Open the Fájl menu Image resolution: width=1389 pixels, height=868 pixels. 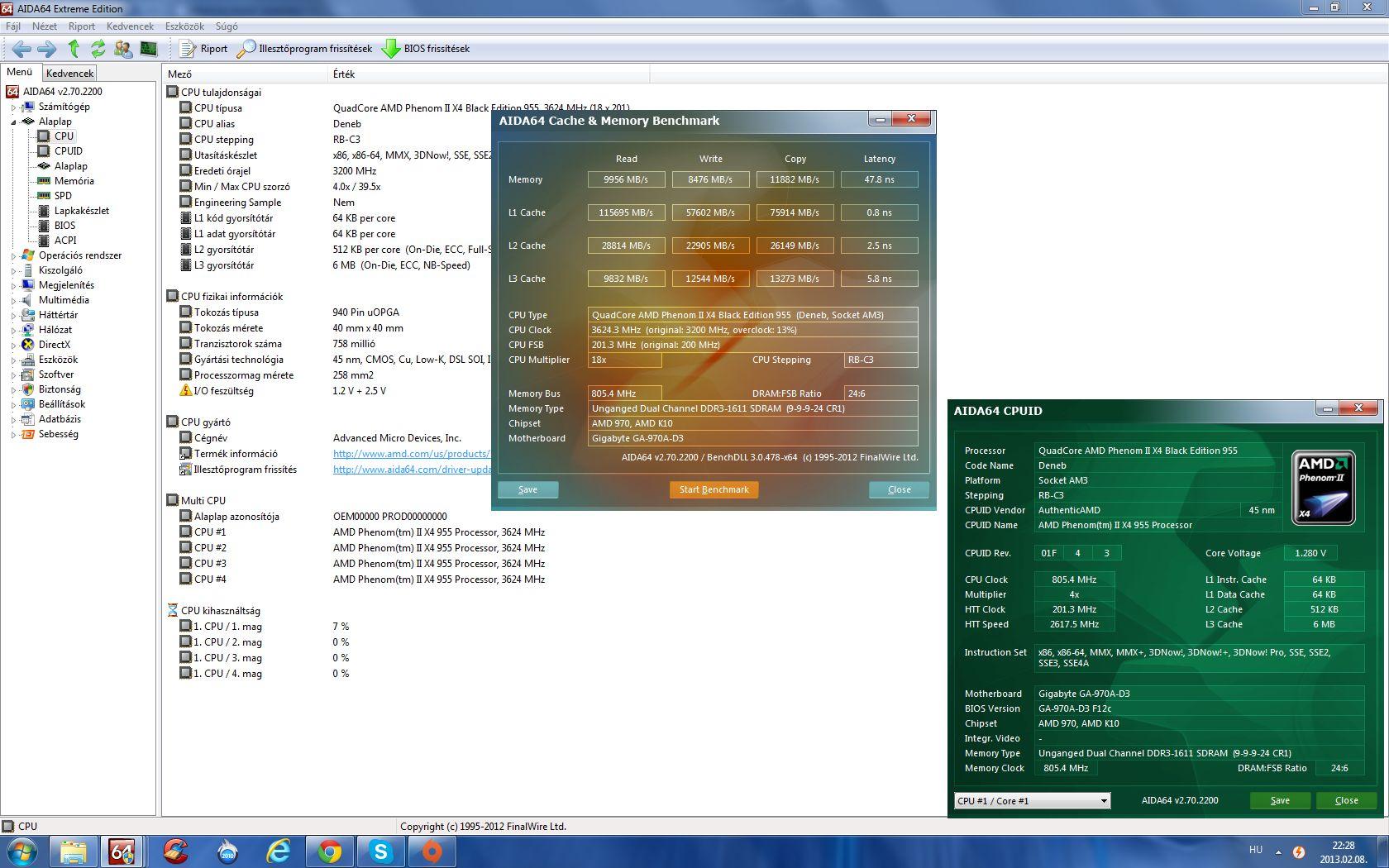tap(13, 26)
